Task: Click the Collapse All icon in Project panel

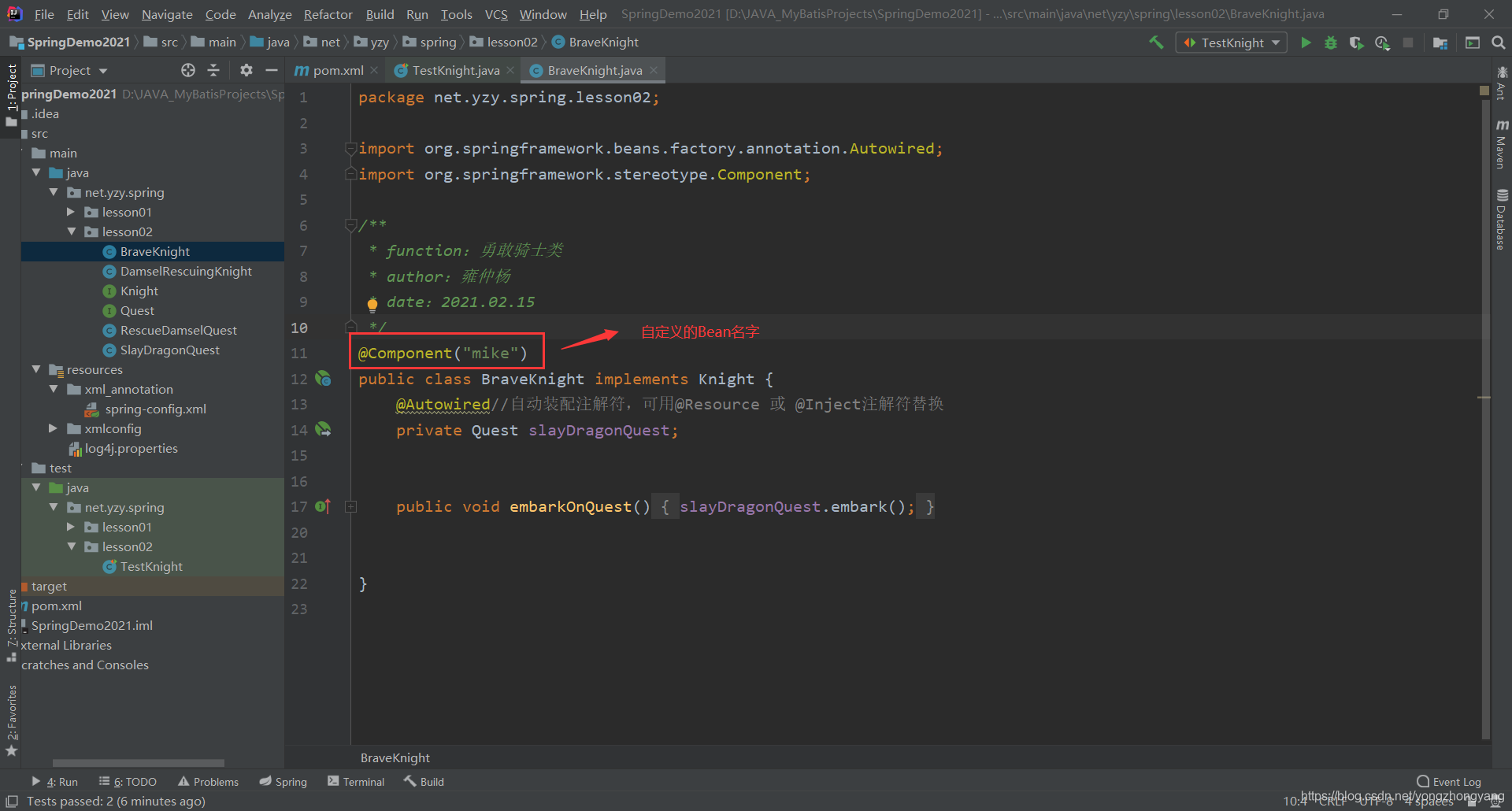Action: coord(213,70)
